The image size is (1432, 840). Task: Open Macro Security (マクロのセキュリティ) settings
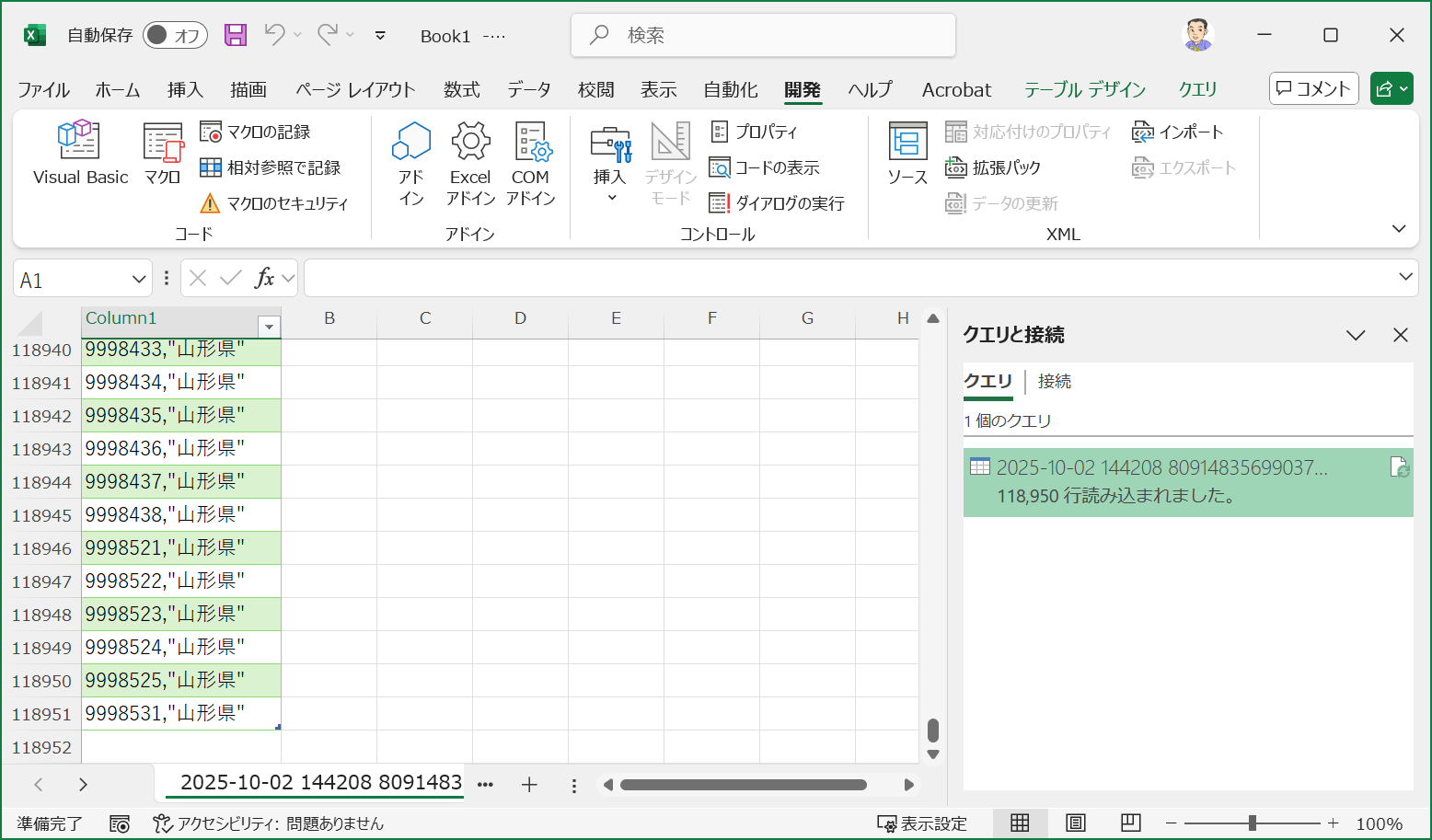274,203
